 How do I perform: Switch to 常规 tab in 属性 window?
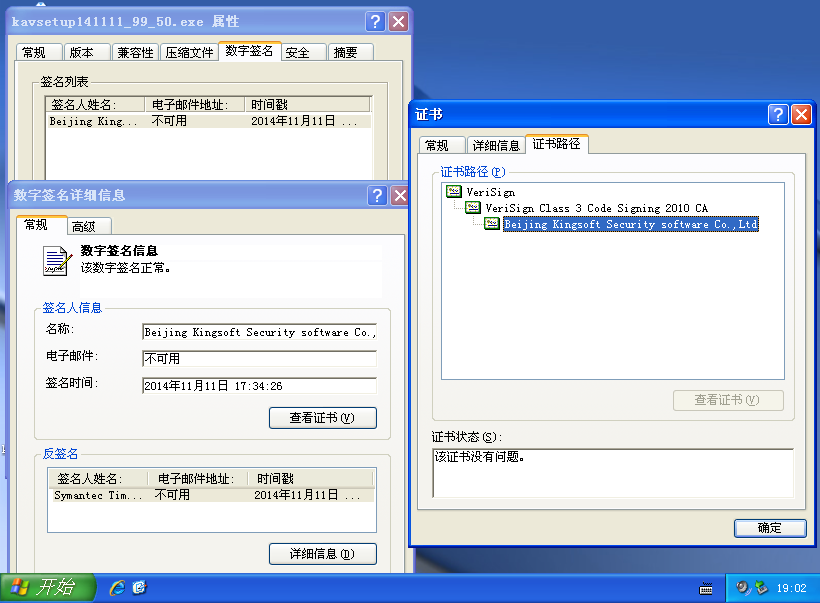point(39,52)
